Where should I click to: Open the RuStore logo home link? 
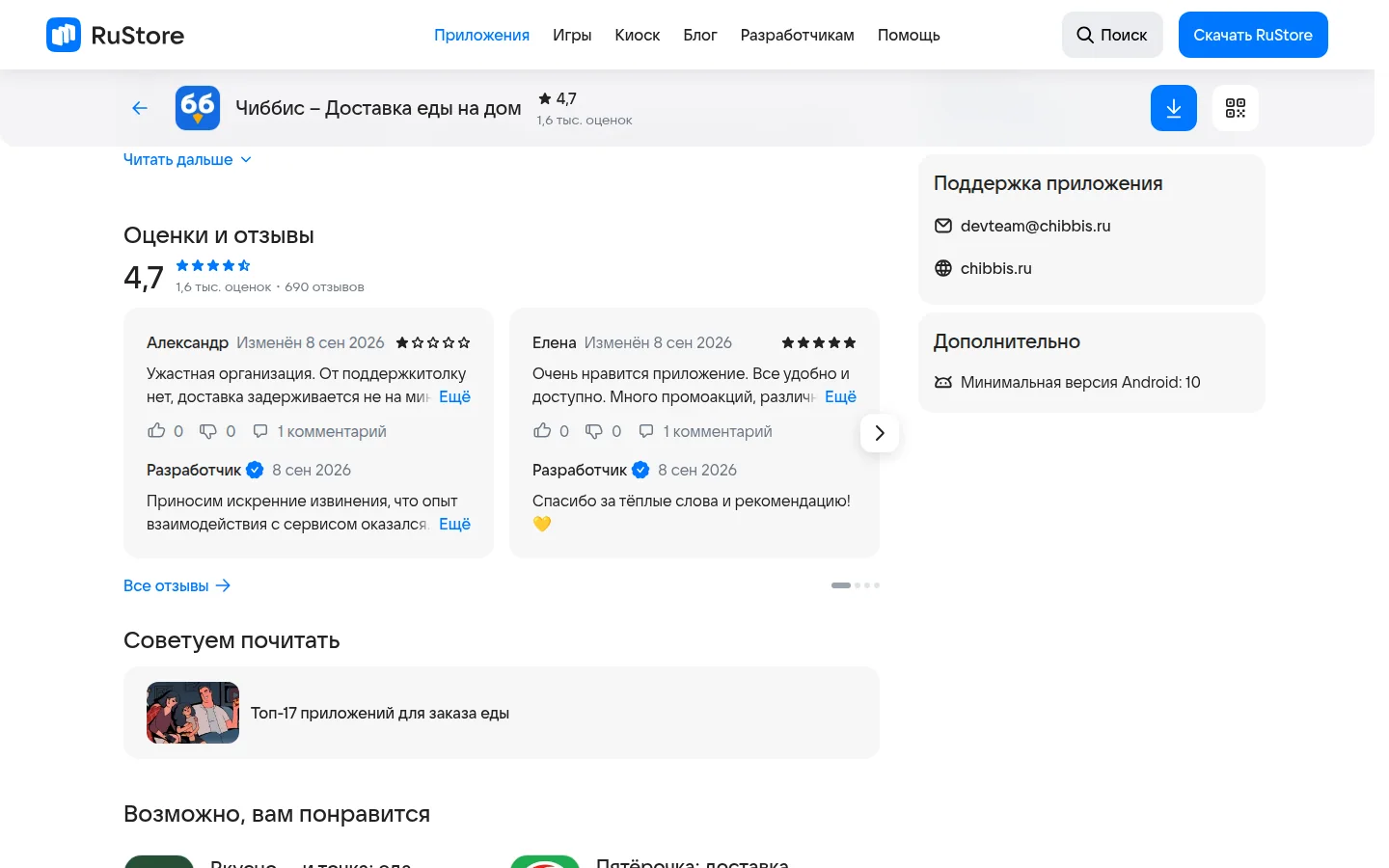[x=115, y=35]
